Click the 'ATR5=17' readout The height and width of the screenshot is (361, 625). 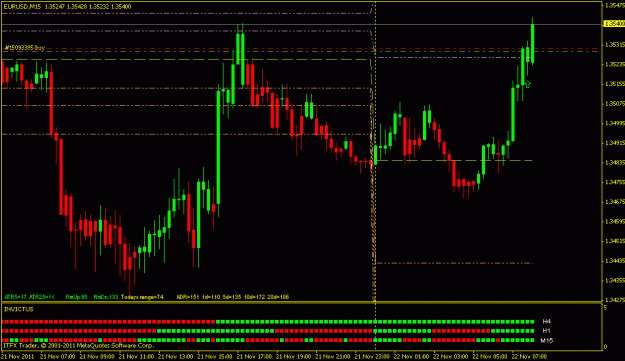coord(15,297)
